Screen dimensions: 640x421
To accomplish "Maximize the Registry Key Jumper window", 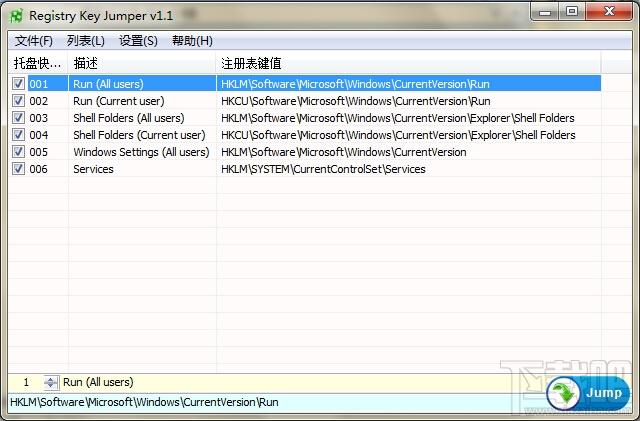I will (572, 11).
